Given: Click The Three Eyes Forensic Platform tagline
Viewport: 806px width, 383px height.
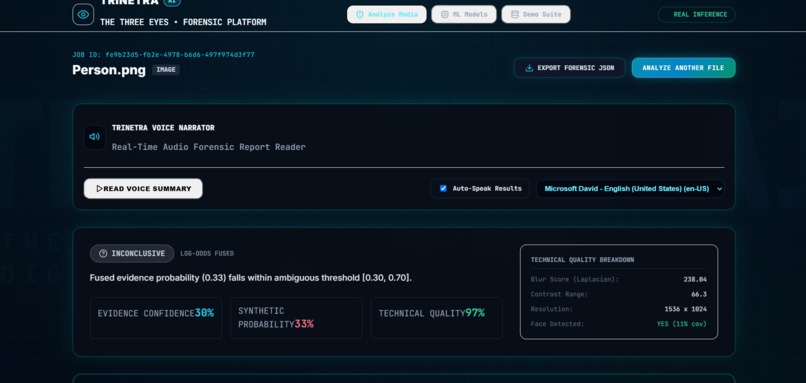Looking at the screenshot, I should (183, 22).
